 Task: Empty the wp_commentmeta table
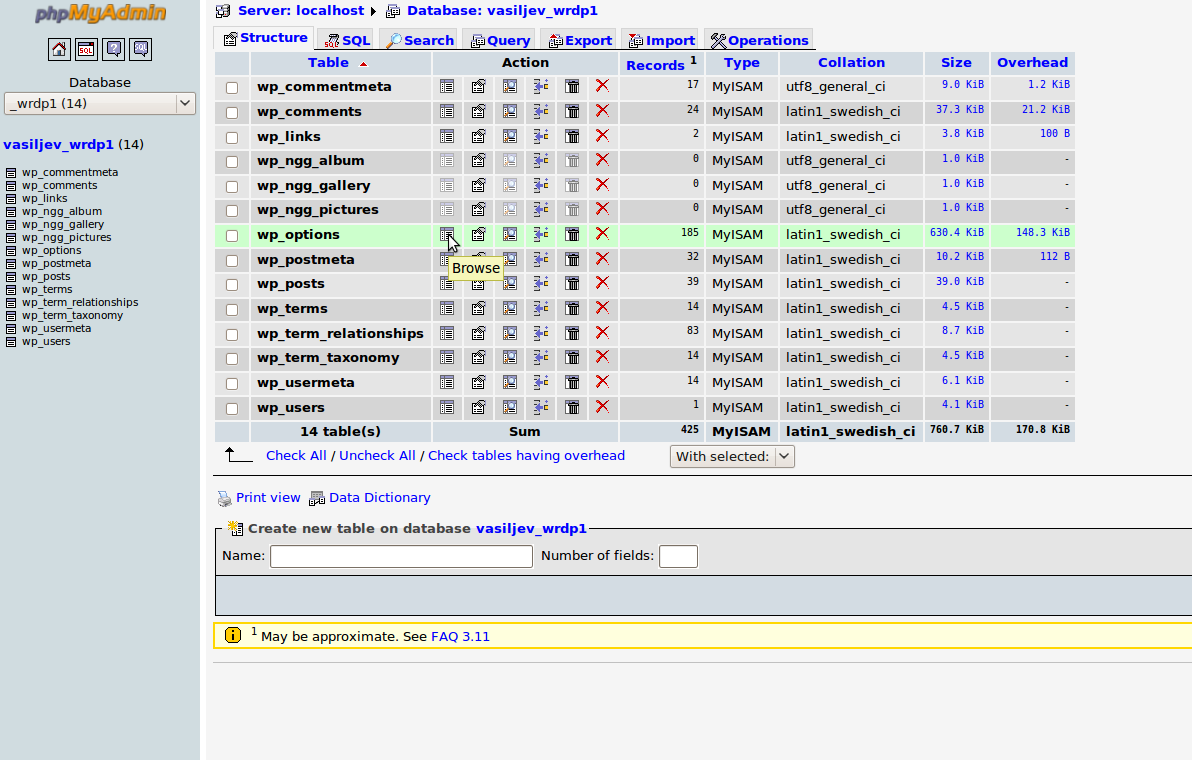point(572,87)
